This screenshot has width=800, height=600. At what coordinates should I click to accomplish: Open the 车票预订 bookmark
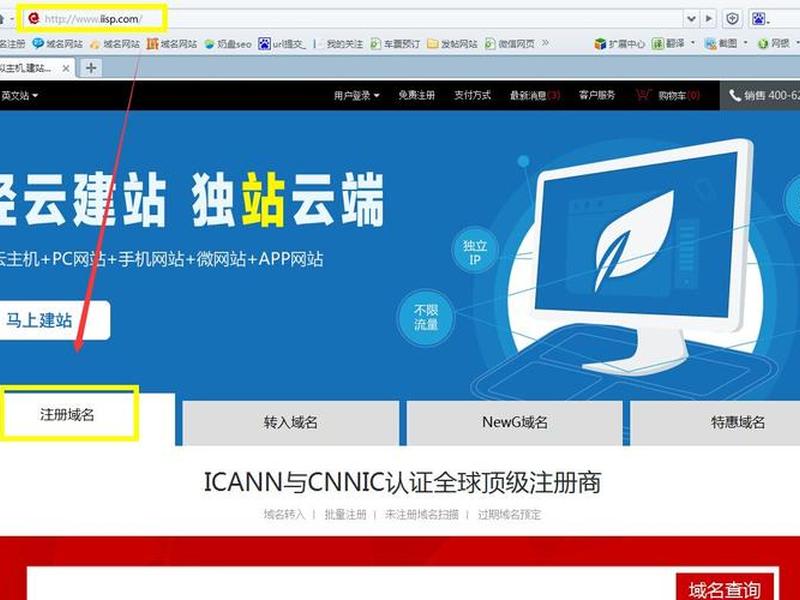(395, 44)
